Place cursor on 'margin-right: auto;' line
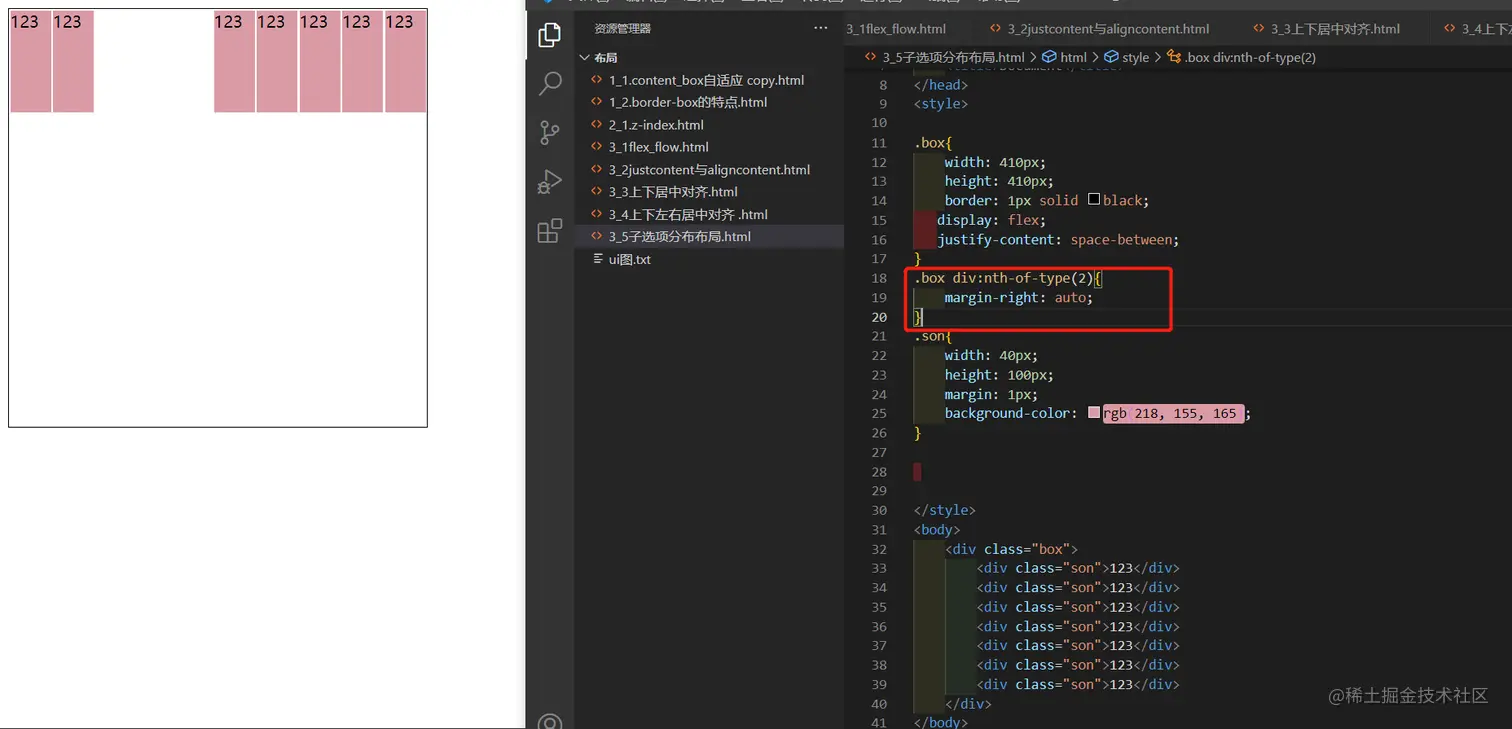Screen dimensions: 1512x729 1019,298
